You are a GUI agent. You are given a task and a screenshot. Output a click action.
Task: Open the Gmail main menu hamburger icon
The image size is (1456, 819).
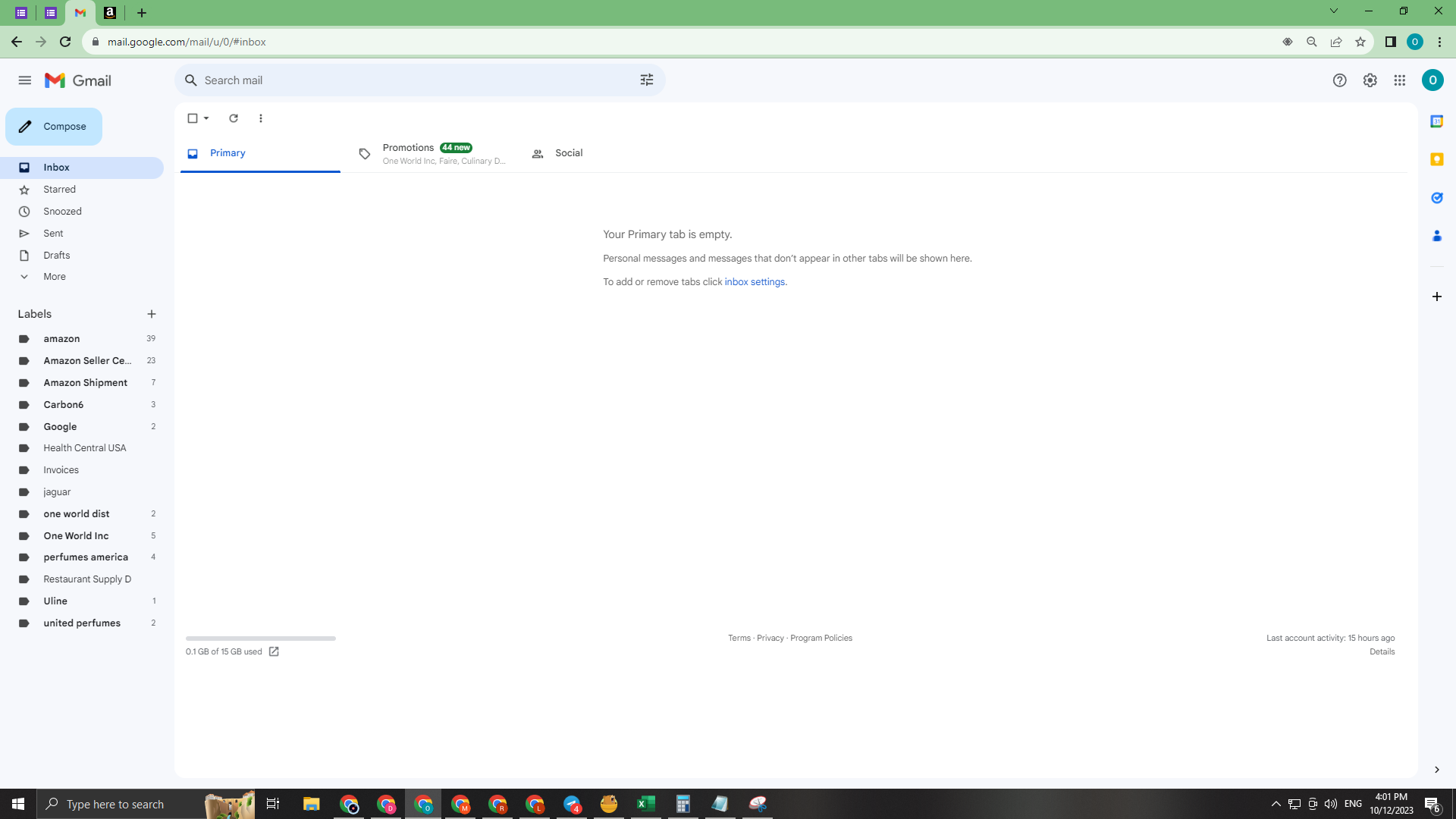coord(25,80)
